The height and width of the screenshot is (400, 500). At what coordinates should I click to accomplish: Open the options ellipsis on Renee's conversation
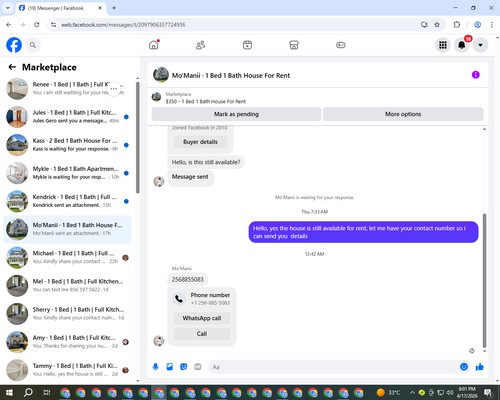(x=114, y=88)
